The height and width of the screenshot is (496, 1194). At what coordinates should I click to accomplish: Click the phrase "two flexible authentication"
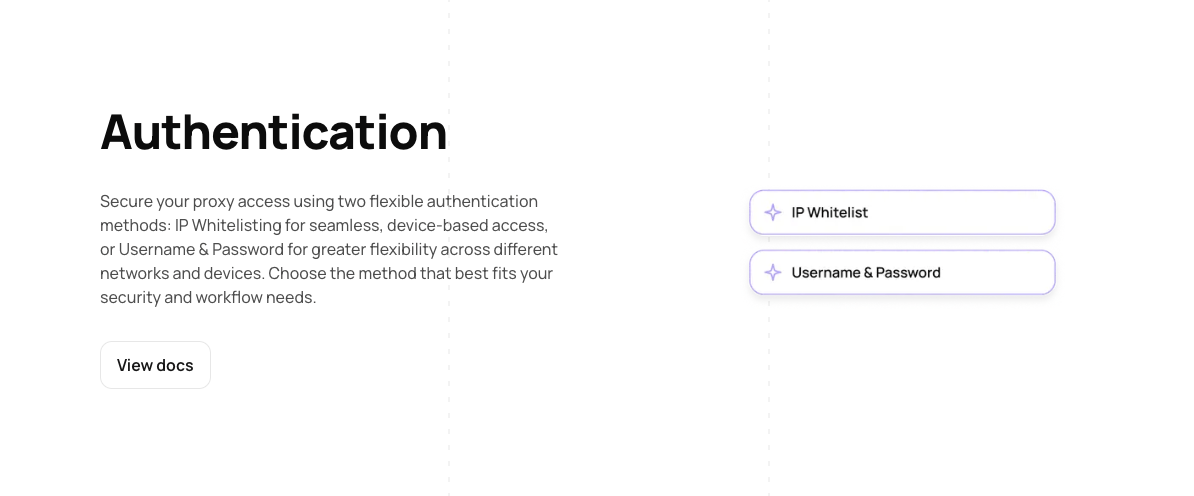(x=444, y=202)
